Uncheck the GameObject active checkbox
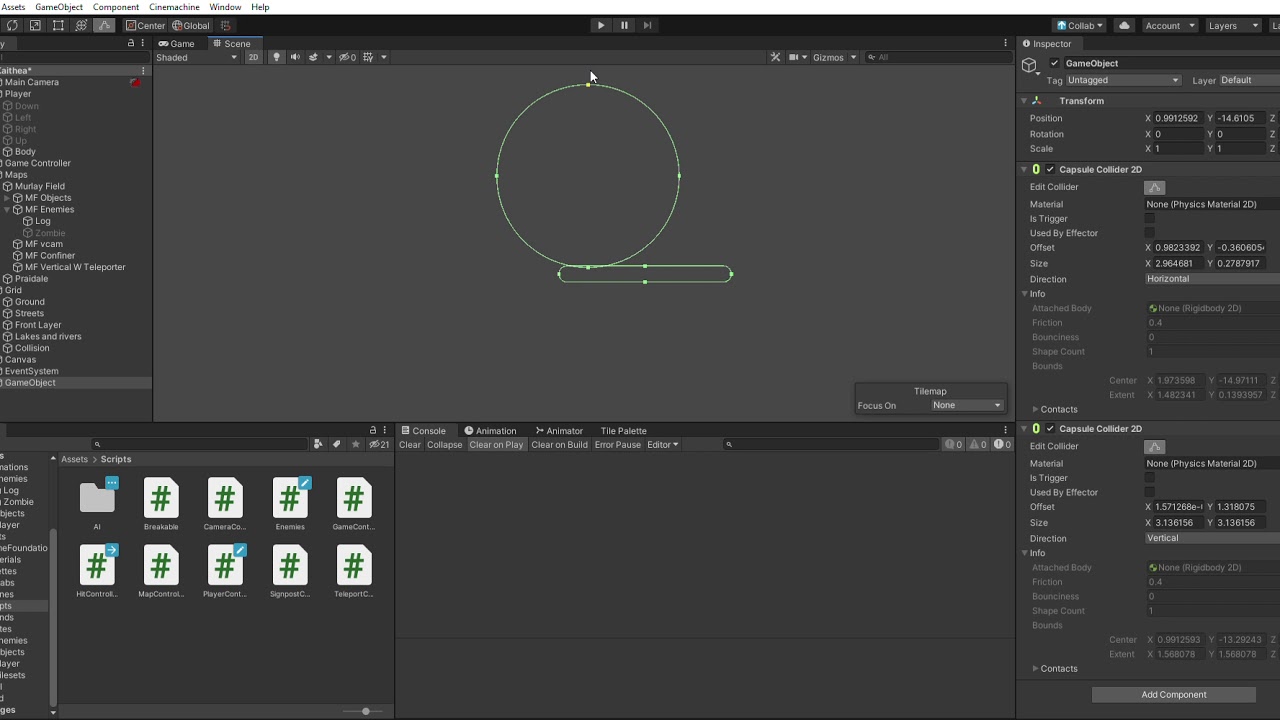 point(1054,63)
